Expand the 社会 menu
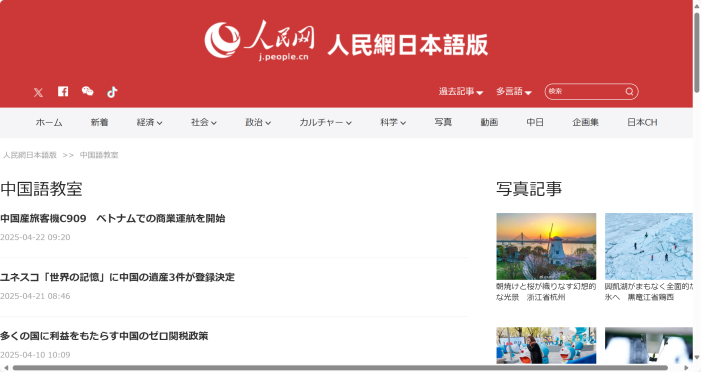The height and width of the screenshot is (372, 701). click(204, 123)
